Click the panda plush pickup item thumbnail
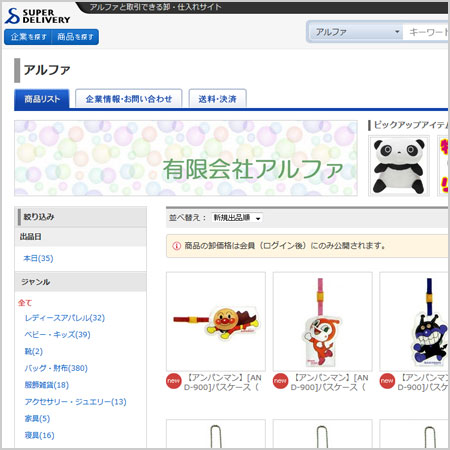Viewport: 450px width, 450px height. click(399, 165)
